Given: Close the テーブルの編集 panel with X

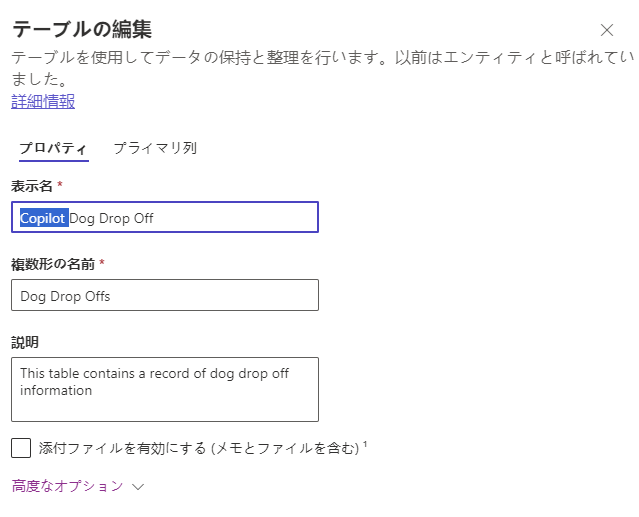Looking at the screenshot, I should (x=607, y=30).
